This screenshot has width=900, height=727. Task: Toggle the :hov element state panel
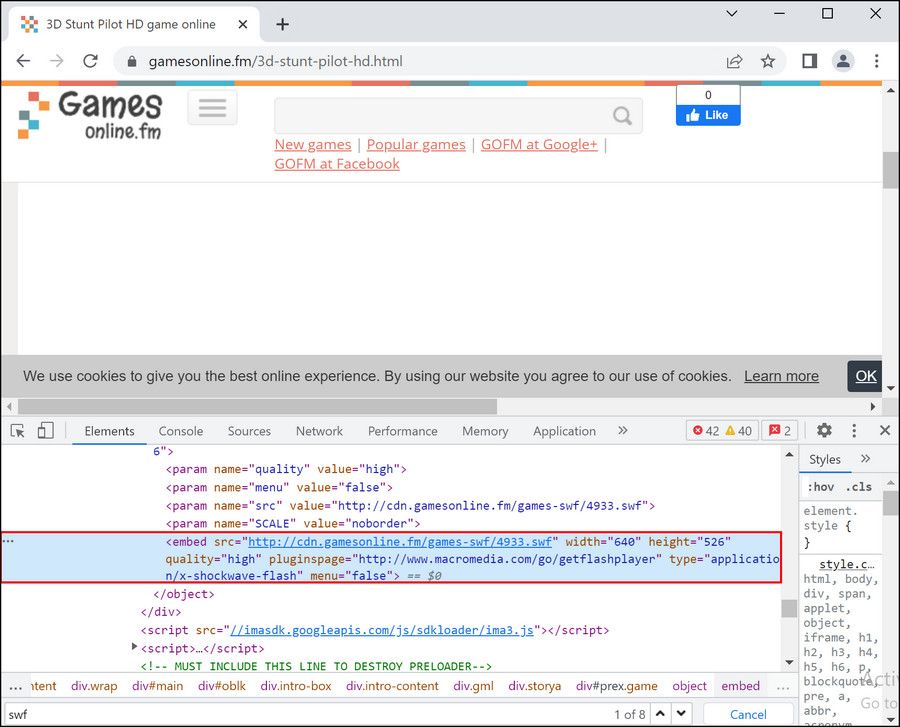820,487
